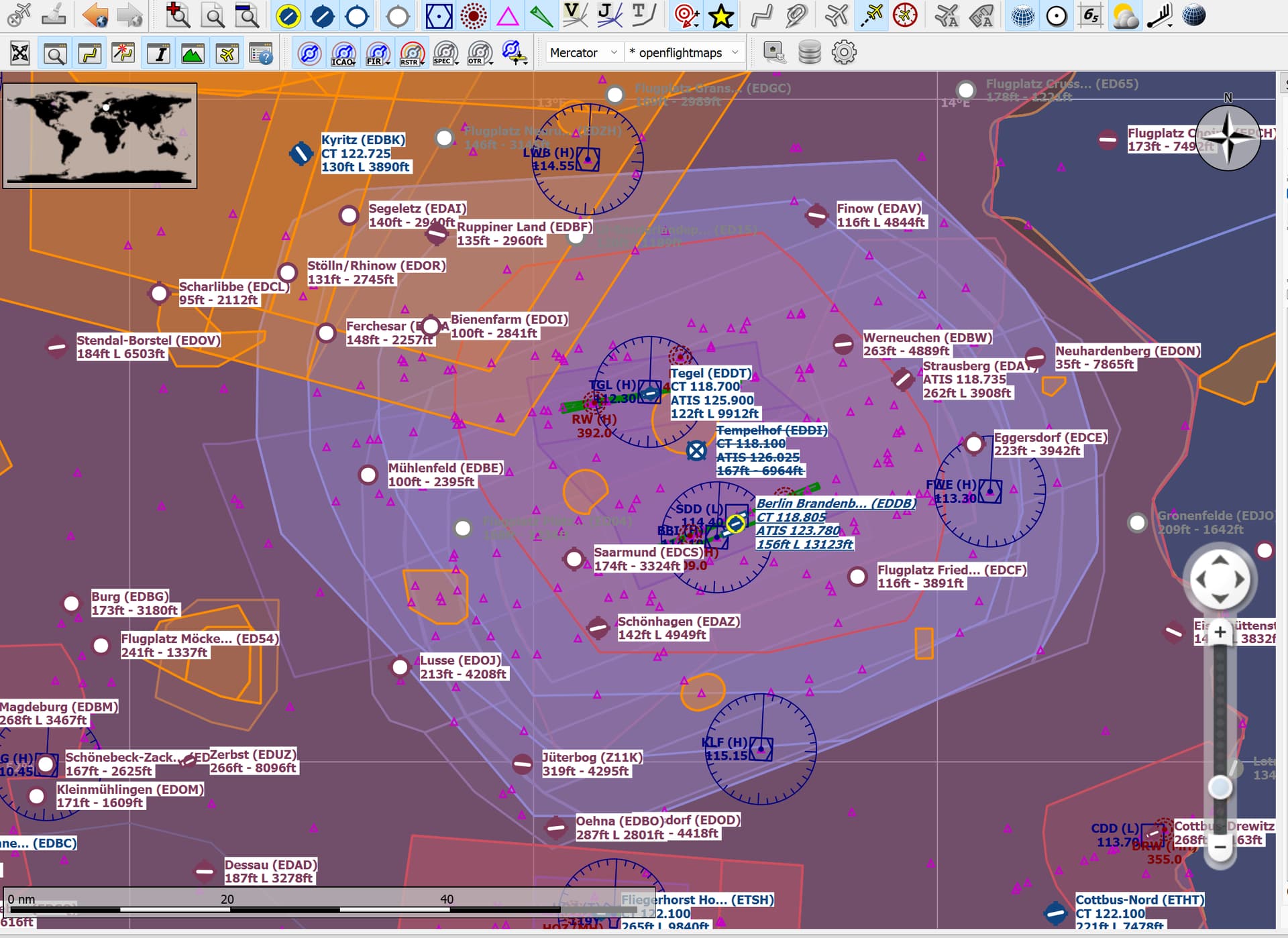1288x938 pixels.
Task: Click the map back navigation arrow
Action: (x=95, y=15)
